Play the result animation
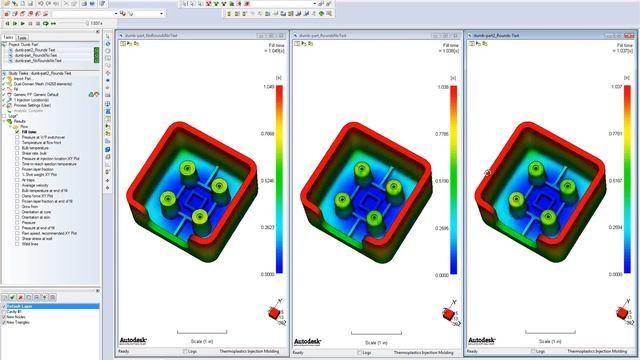The height and width of the screenshot is (360, 640). (x=22, y=24)
